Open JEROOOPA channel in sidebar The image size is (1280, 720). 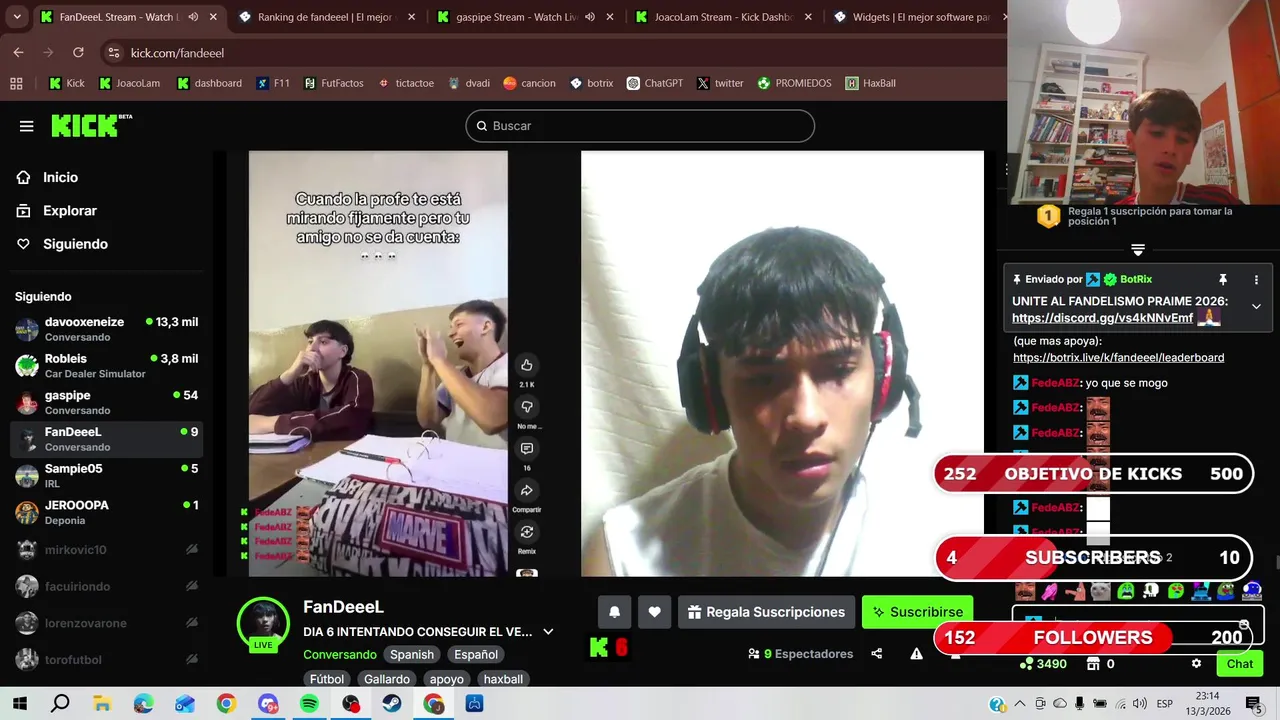pyautogui.click(x=107, y=512)
